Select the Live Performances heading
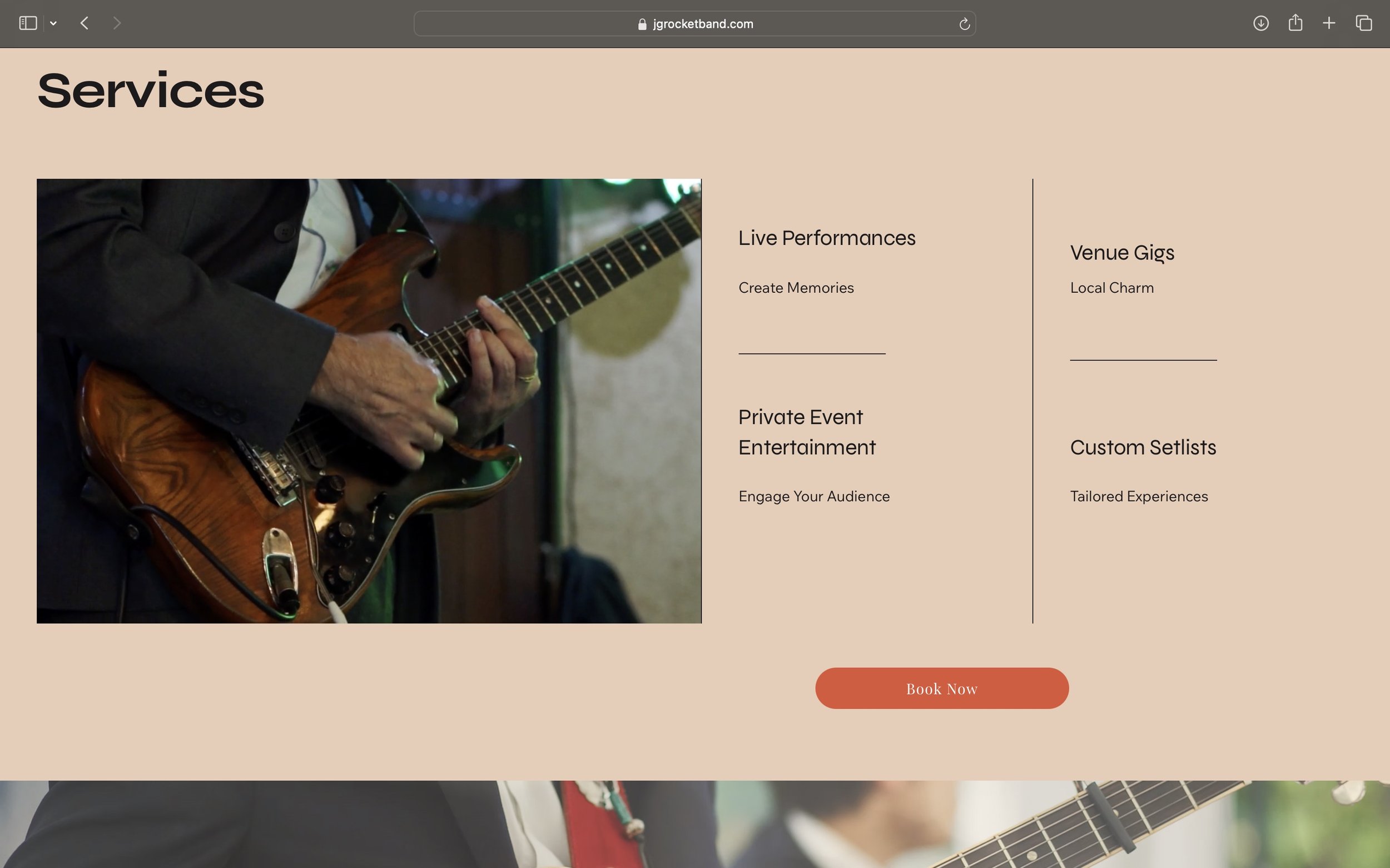The image size is (1390, 868). click(827, 238)
